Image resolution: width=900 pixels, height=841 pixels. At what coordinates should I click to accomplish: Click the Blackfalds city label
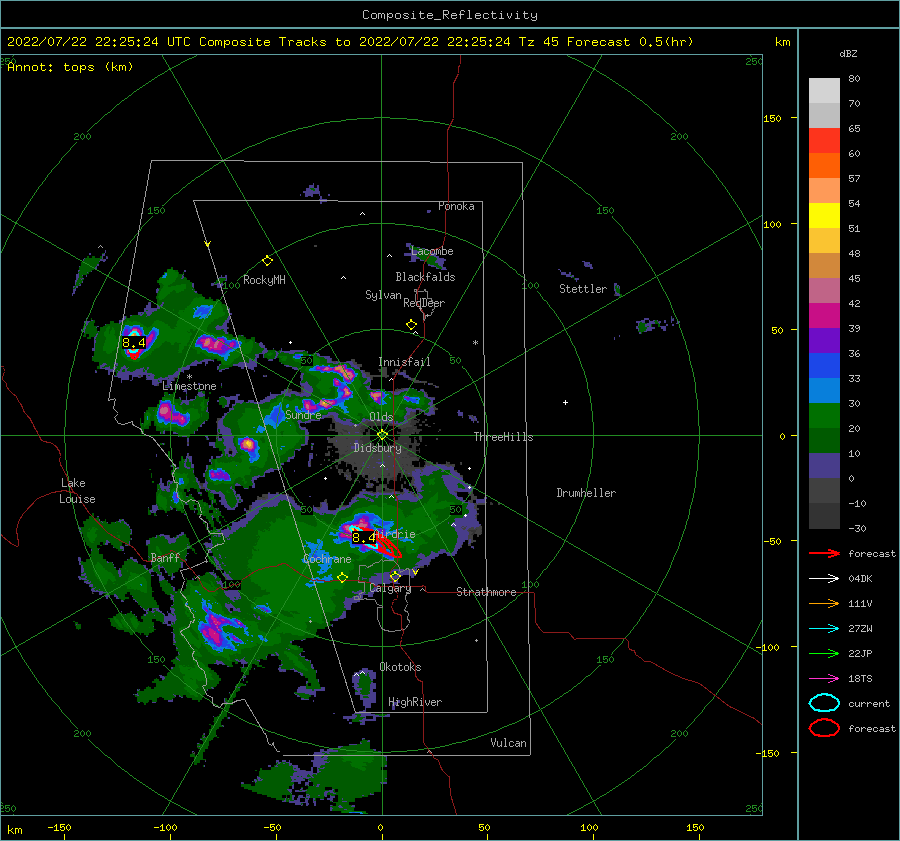point(425,277)
